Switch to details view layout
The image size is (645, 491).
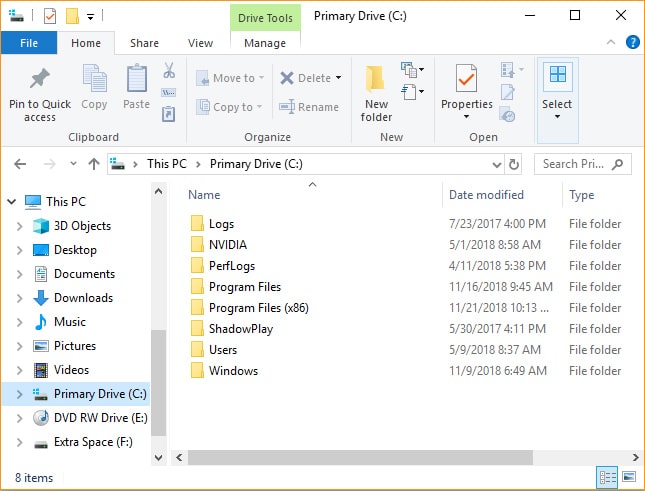tap(607, 477)
